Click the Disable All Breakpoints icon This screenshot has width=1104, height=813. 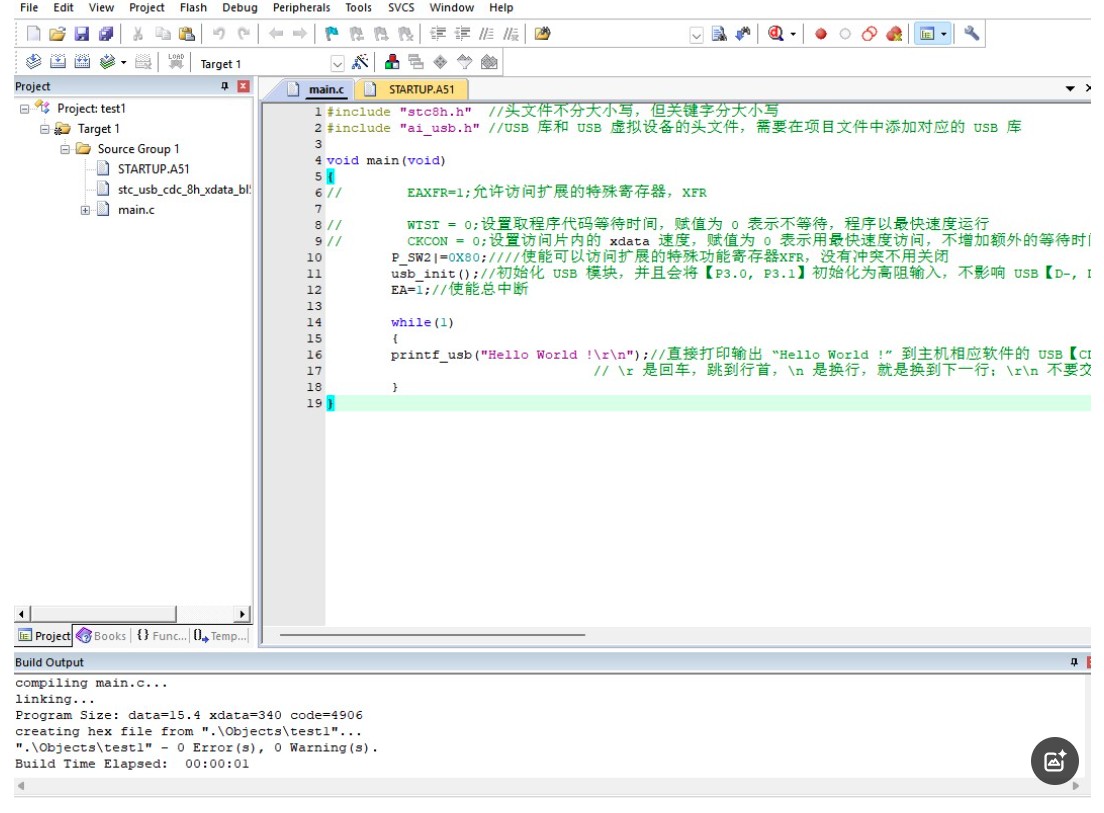point(870,33)
